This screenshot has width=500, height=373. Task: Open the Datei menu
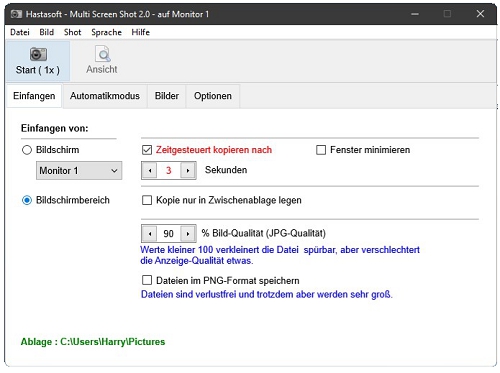click(x=20, y=32)
